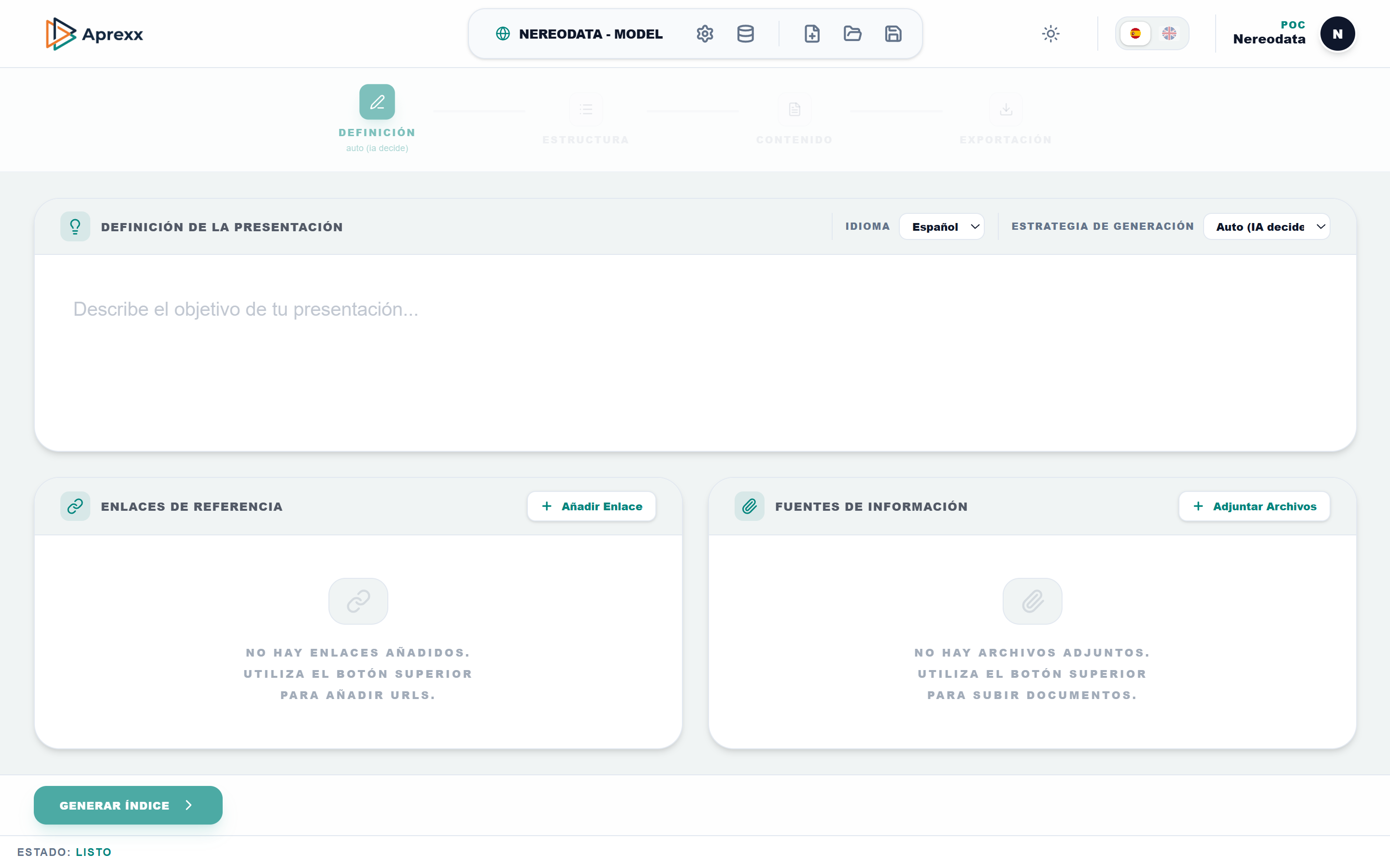Image resolution: width=1390 pixels, height=868 pixels.
Task: Click the presentation objective text area
Action: pyautogui.click(x=695, y=353)
